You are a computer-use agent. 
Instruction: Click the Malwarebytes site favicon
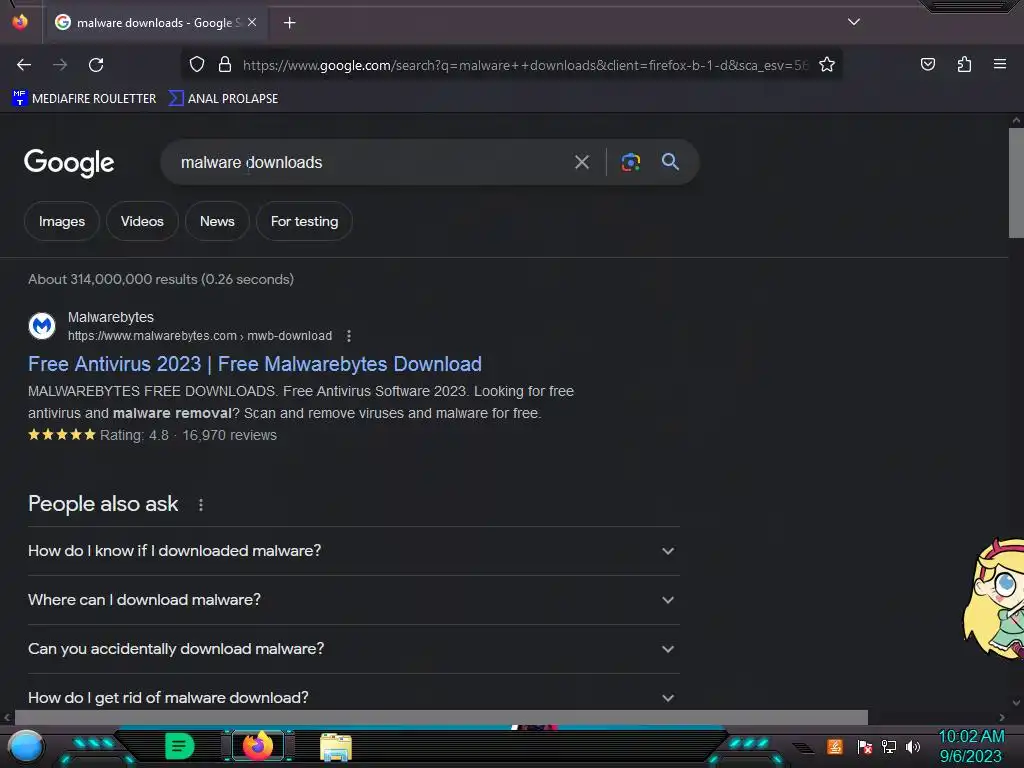[42, 326]
